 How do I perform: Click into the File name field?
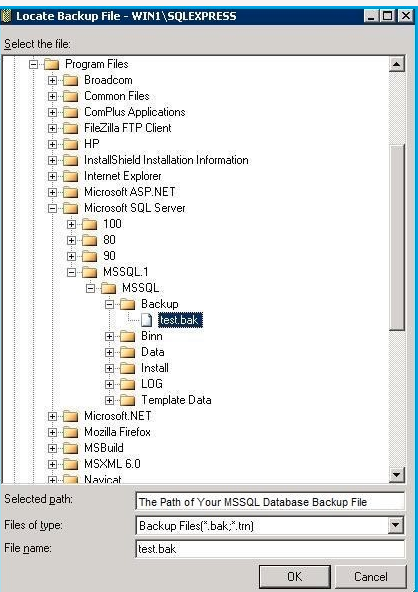click(270, 549)
